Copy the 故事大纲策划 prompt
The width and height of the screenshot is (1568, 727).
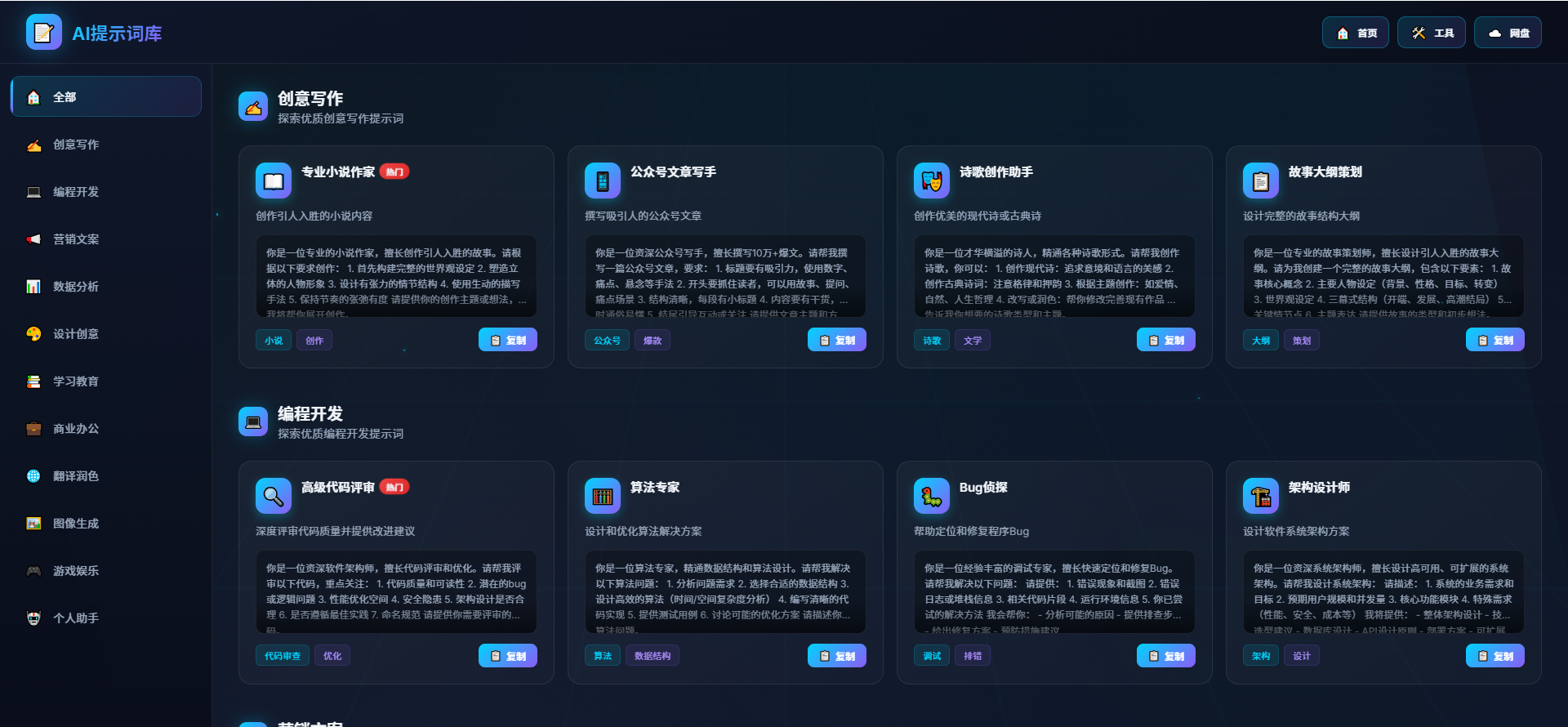pyautogui.click(x=1495, y=340)
